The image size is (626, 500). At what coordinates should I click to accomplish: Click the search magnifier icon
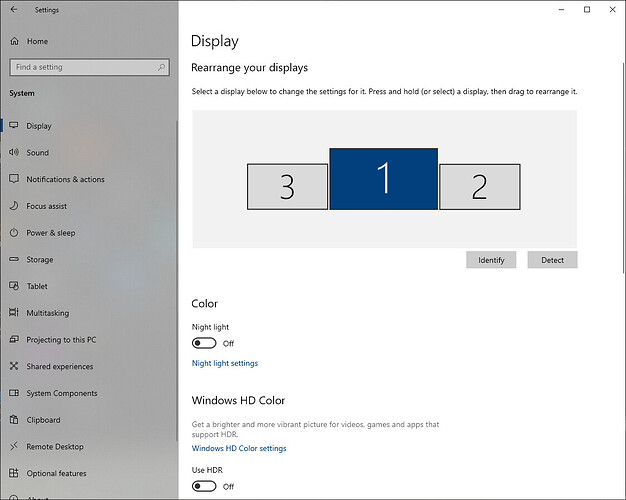click(161, 67)
